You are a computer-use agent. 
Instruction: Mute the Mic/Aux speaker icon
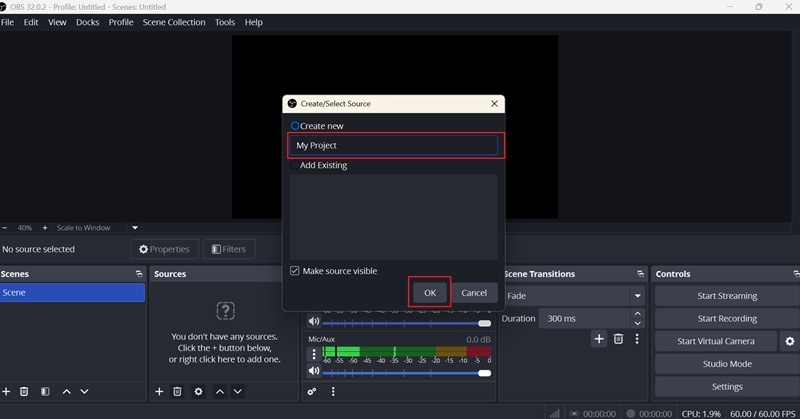click(314, 371)
